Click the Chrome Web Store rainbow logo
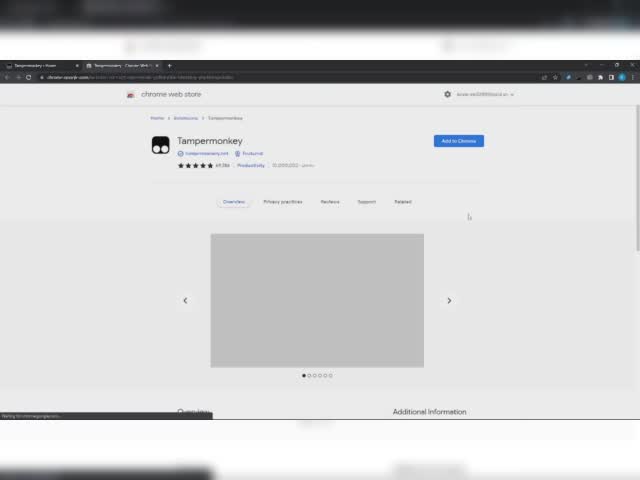This screenshot has height=480, width=640. coord(130,95)
